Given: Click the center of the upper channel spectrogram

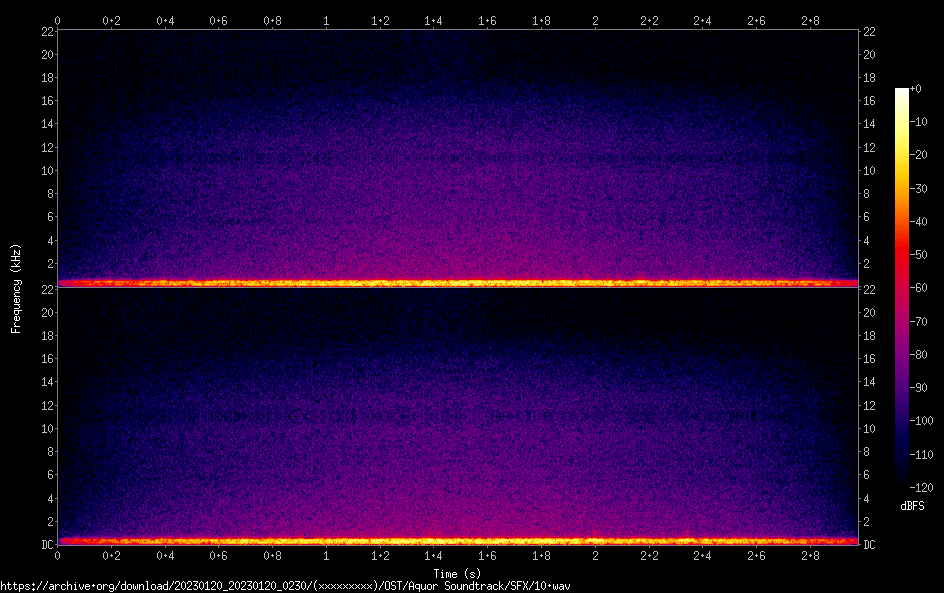Looking at the screenshot, I should tap(457, 158).
